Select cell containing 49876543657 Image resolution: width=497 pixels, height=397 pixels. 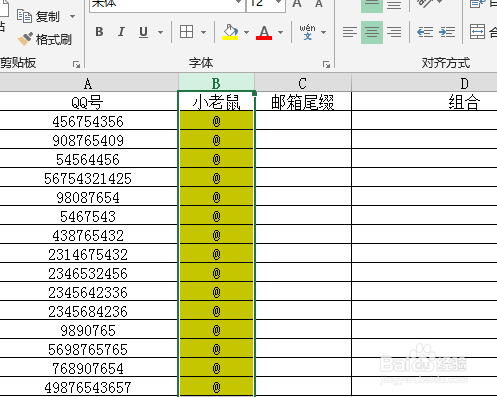[x=88, y=387]
